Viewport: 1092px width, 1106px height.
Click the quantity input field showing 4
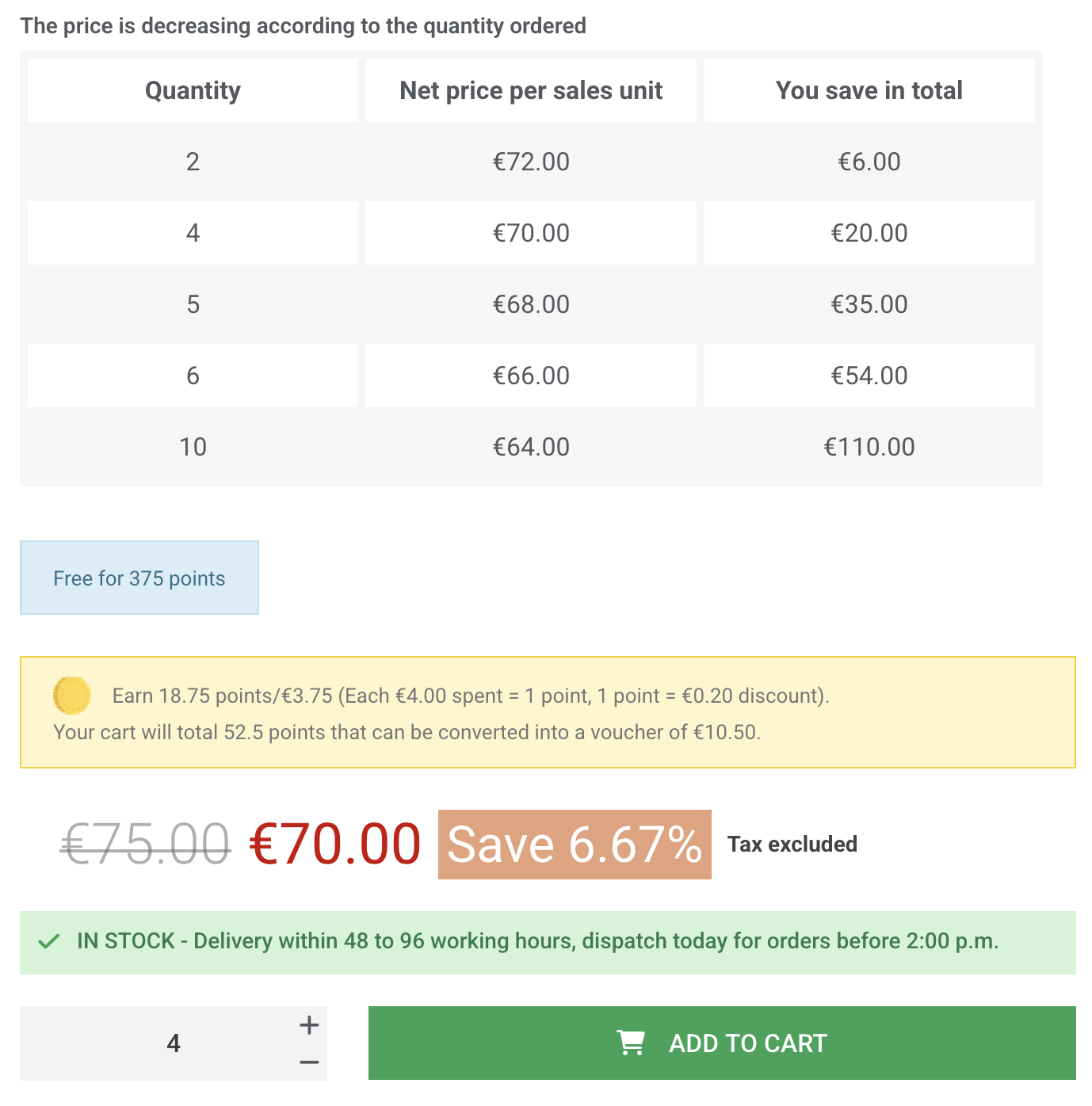coord(174,1043)
